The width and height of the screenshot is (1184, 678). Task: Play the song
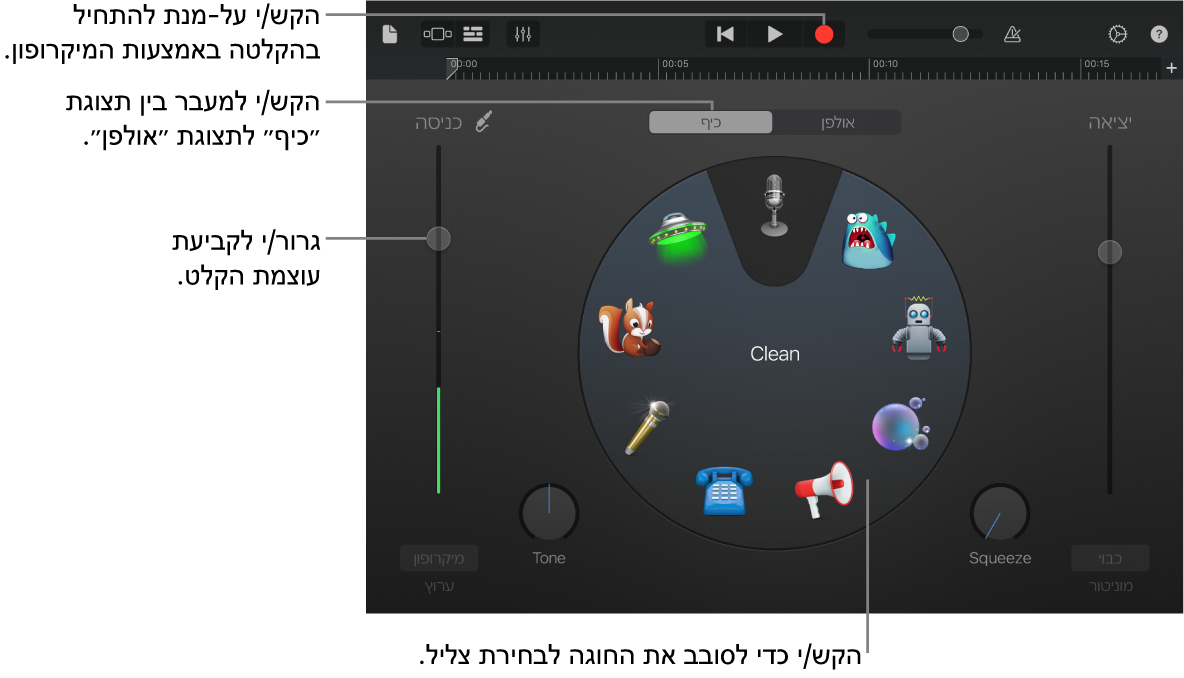(774, 34)
